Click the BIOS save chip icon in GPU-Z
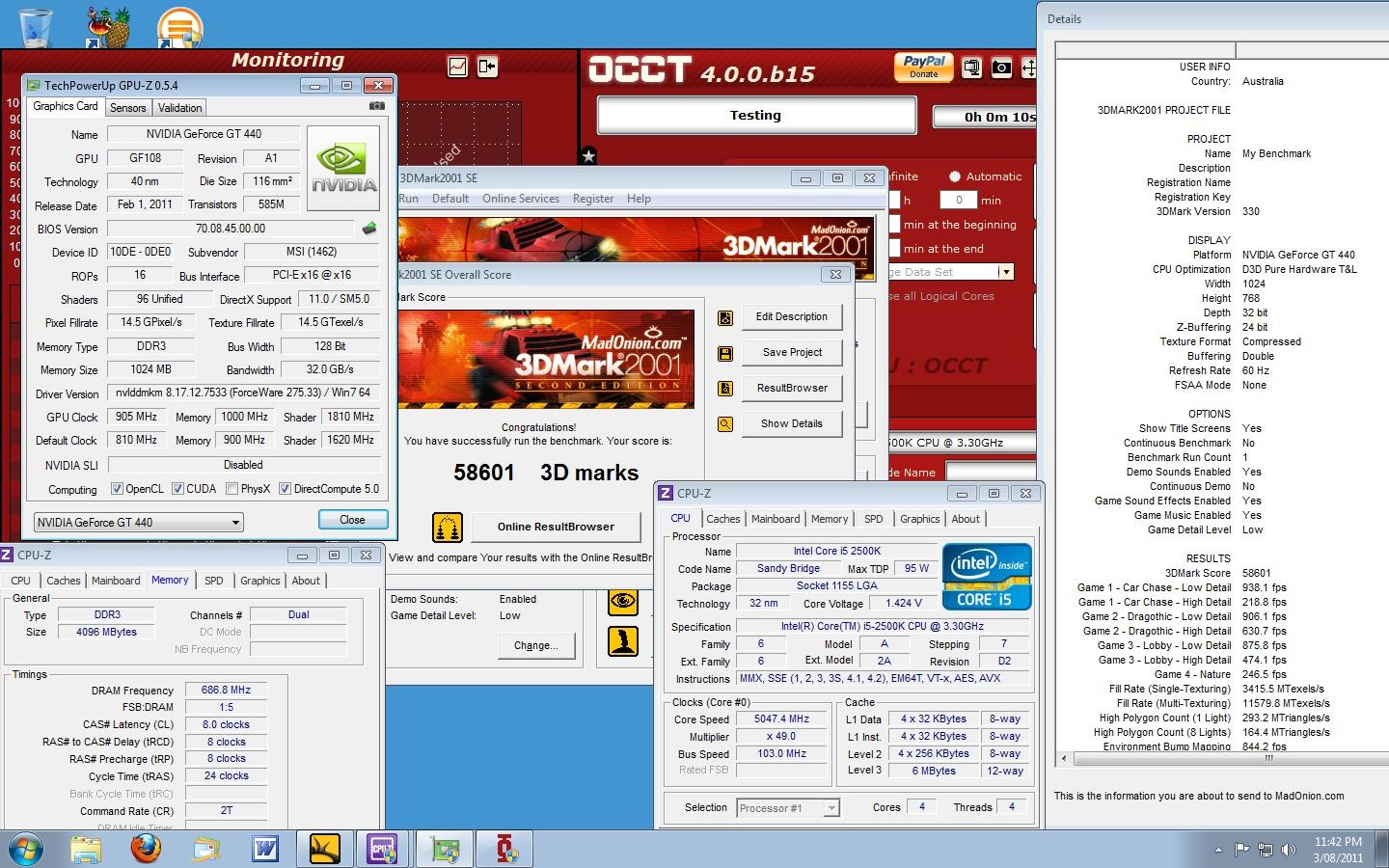This screenshot has width=1389, height=868. [368, 229]
